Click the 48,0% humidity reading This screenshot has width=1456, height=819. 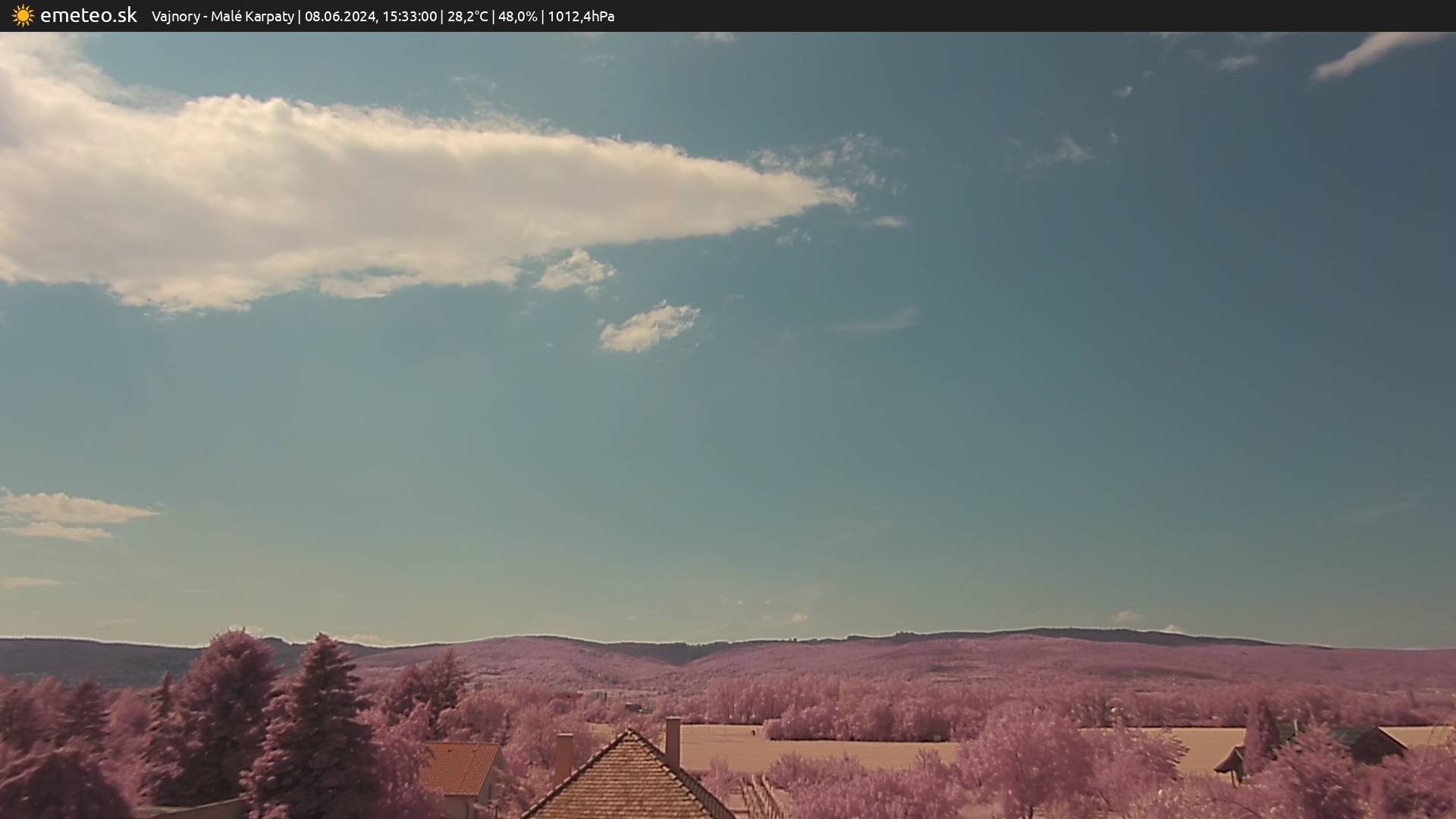coord(517,17)
